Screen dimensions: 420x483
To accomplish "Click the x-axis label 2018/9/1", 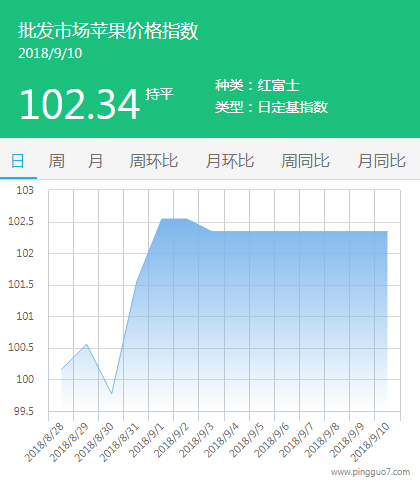I will point(147,440).
